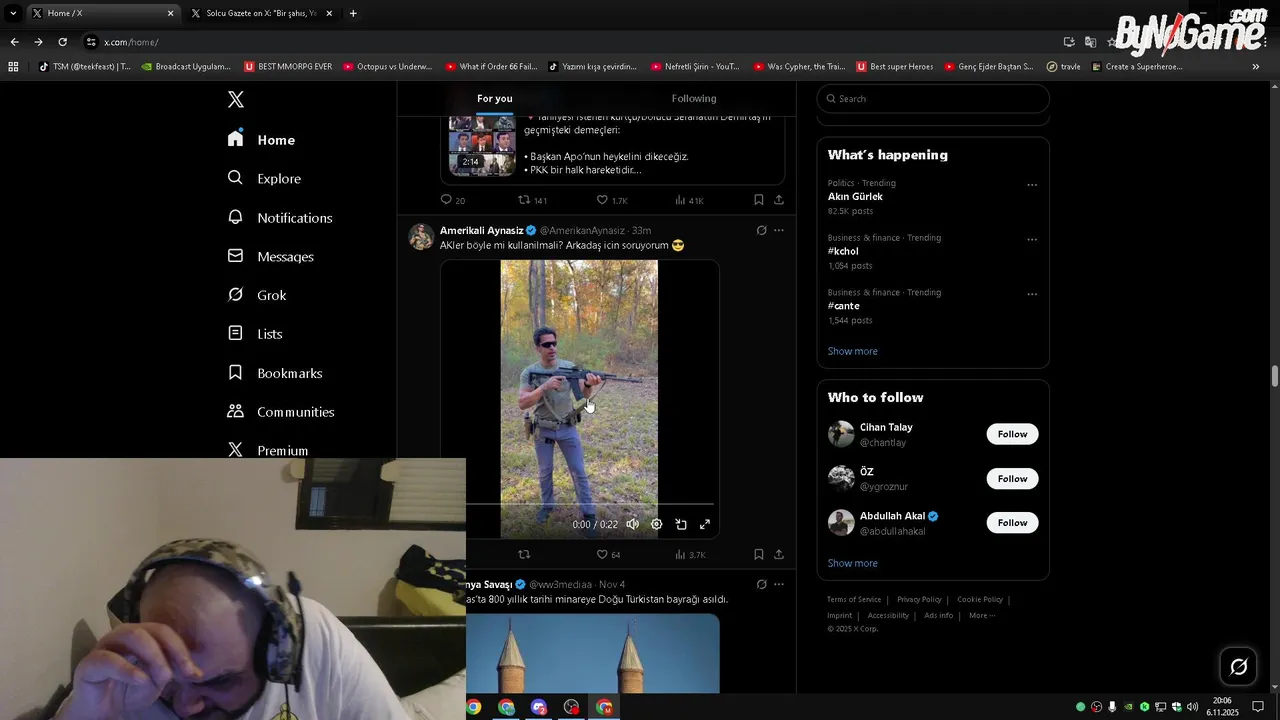
Task: Open Grok actions on Amerikali Aynasiz post
Action: point(761,230)
